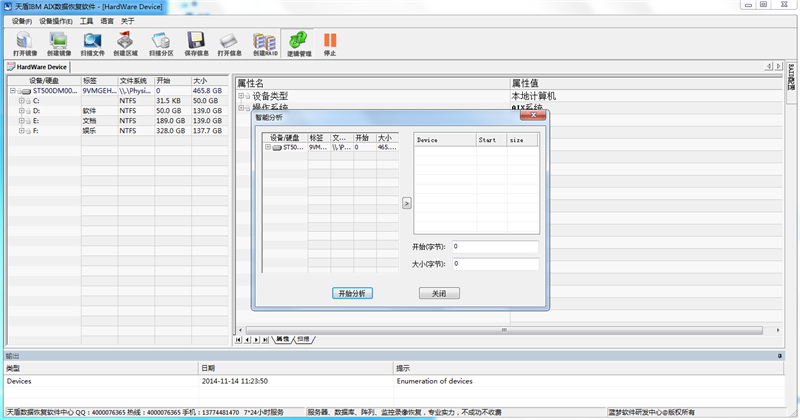Image resolution: width=800 pixels, height=420 pixels.
Task: Expand the ST50 disk in the 智能分析 dialog
Action: coord(267,147)
